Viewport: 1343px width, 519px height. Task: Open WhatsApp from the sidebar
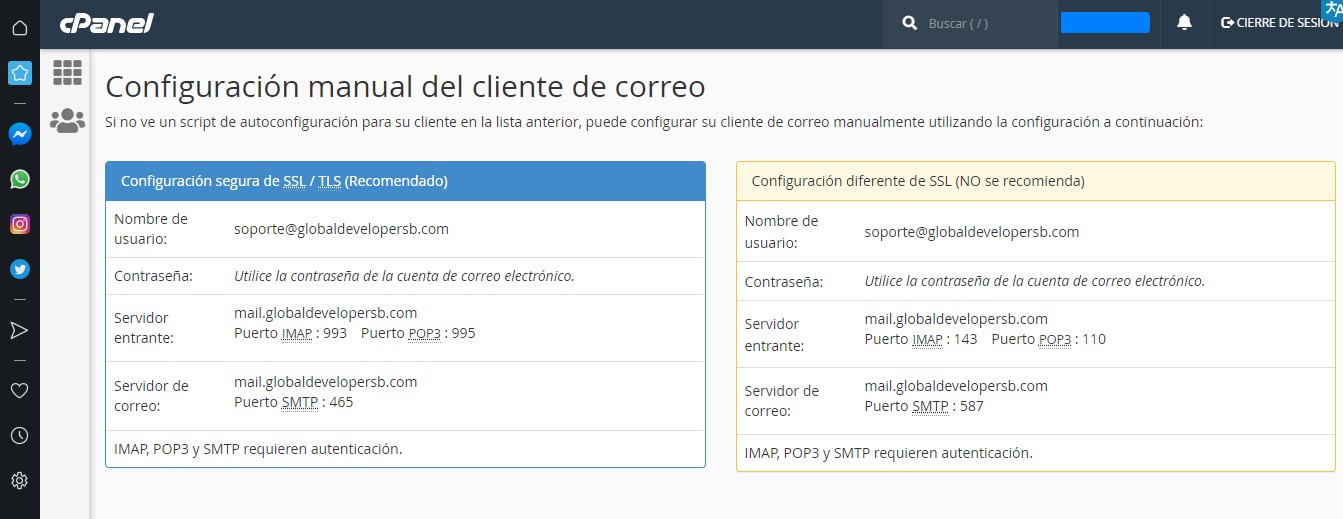(19, 179)
